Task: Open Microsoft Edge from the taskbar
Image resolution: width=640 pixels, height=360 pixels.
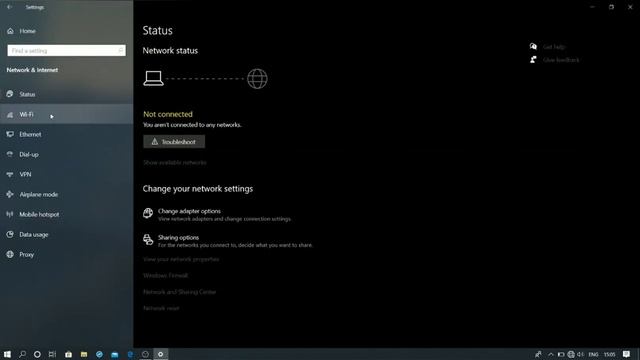Action: tap(130, 354)
